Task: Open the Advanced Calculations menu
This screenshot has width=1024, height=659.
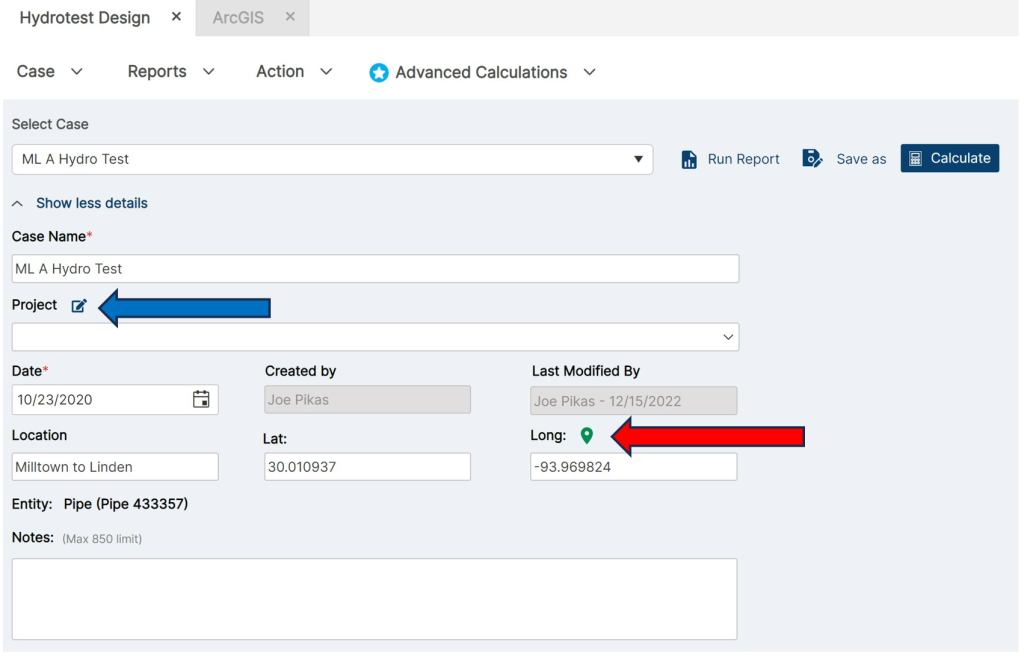Action: (x=483, y=72)
